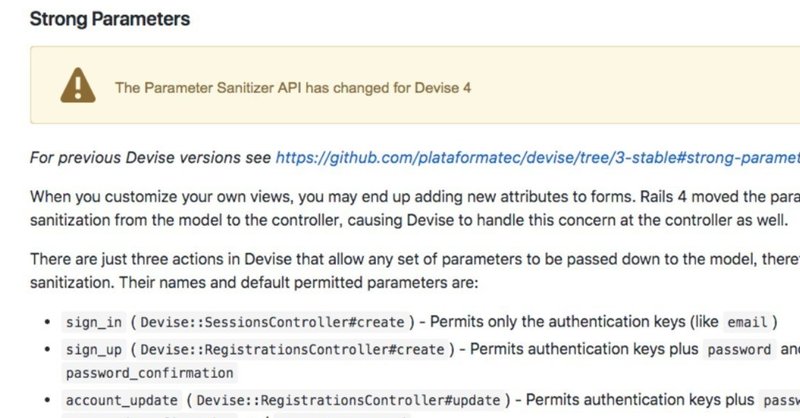Open the 3-stable strong-parameters GitHub link
The width and height of the screenshot is (800, 418).
[x=538, y=158]
